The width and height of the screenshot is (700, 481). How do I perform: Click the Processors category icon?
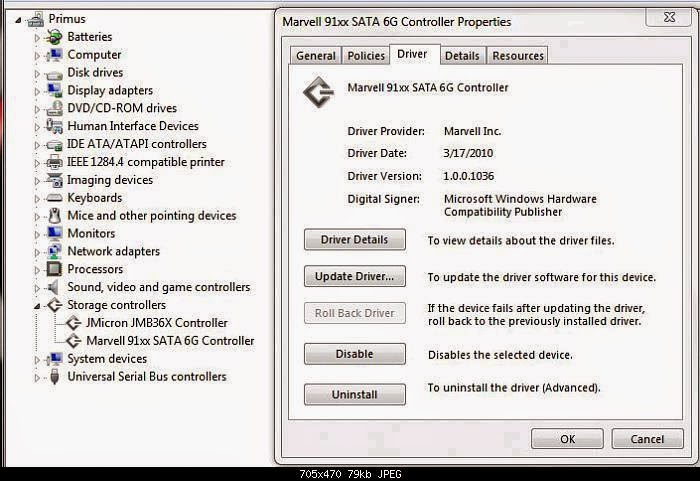[54, 269]
